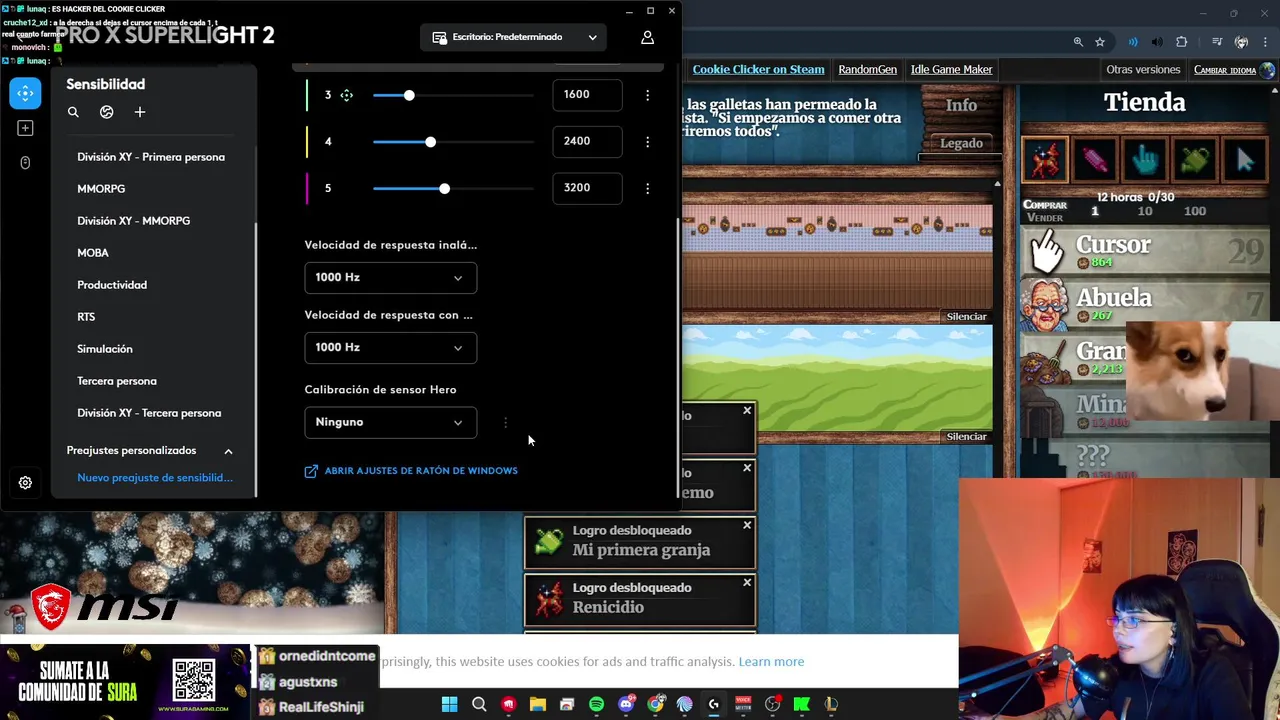Select buy quantity 100 in Tienda
The image size is (1280, 720).
1194,211
